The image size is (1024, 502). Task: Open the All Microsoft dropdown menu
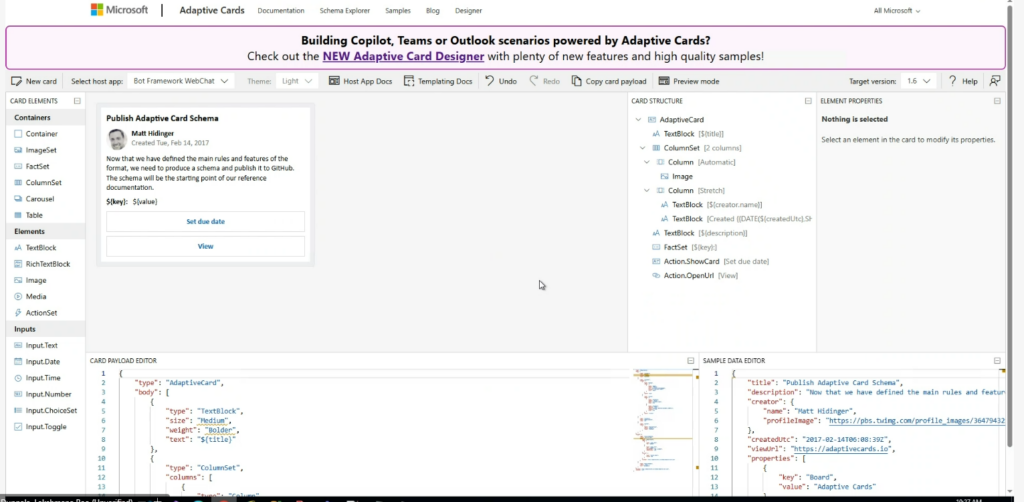click(897, 11)
